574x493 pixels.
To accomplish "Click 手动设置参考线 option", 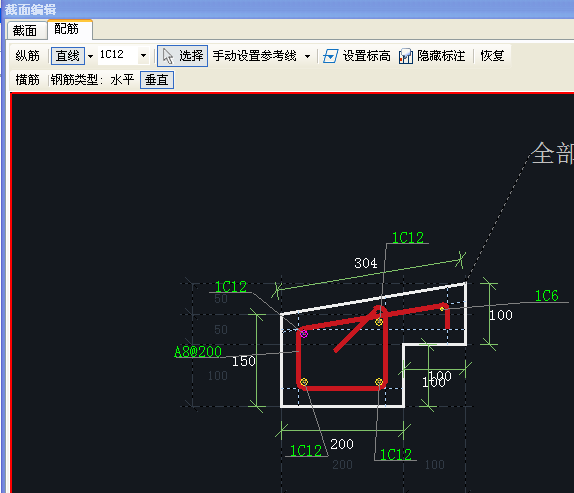I will [255, 56].
